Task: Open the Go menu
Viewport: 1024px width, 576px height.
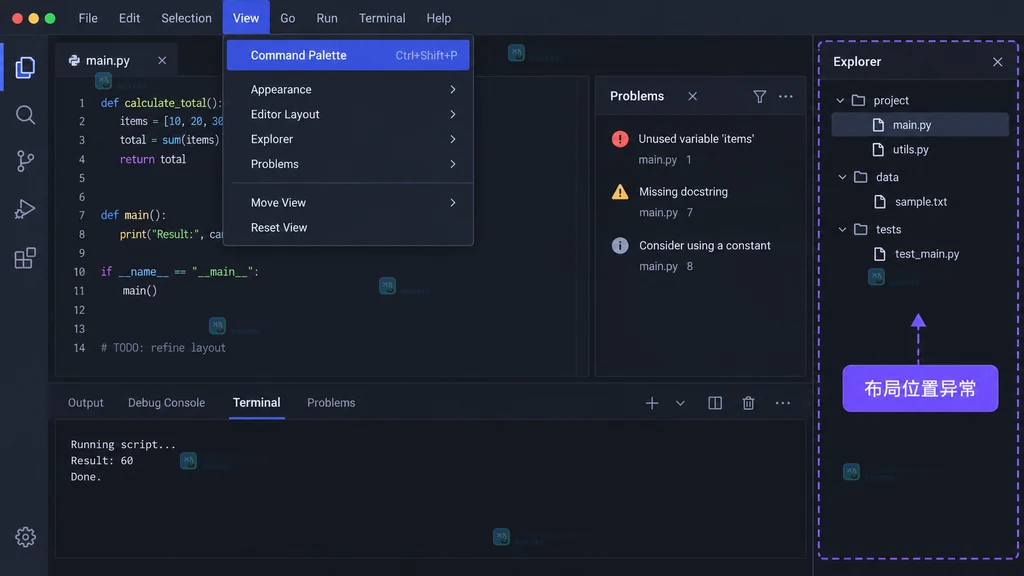Action: 287,18
